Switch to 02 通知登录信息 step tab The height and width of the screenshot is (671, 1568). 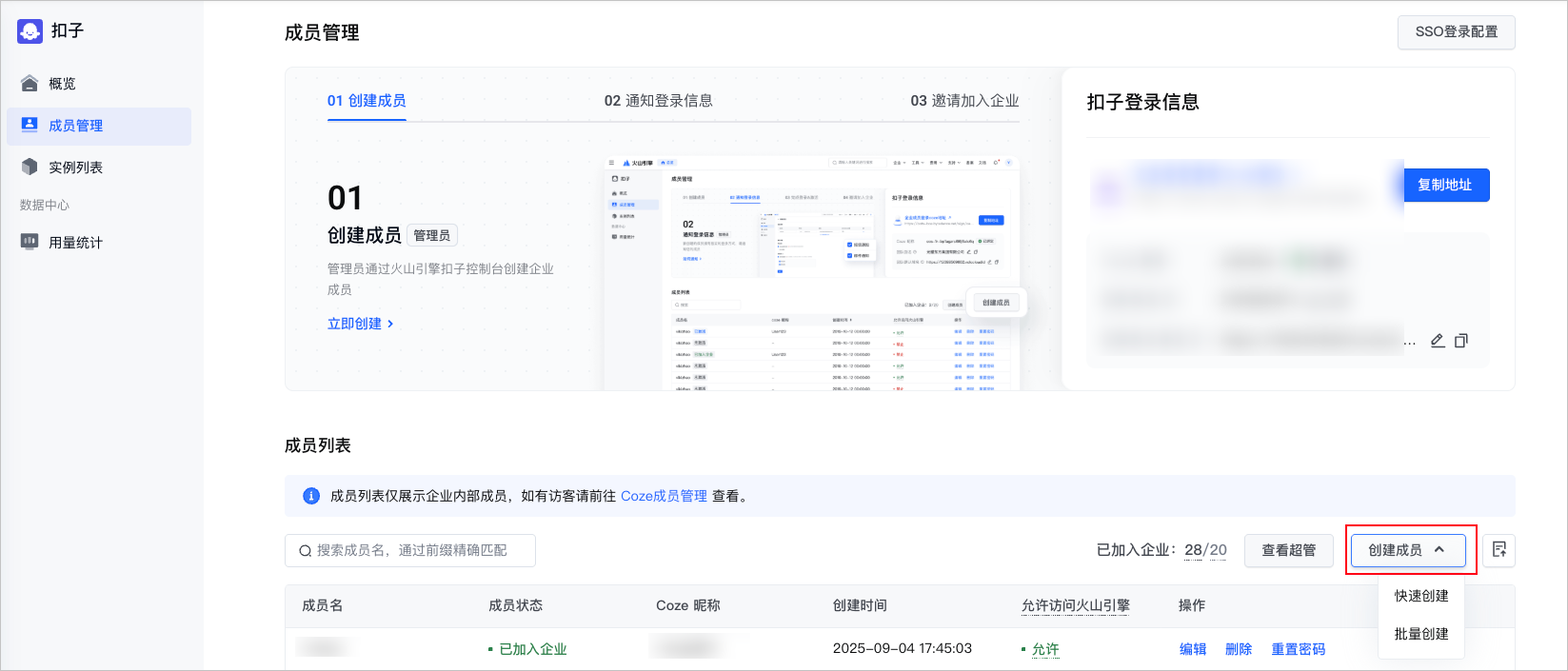click(659, 101)
